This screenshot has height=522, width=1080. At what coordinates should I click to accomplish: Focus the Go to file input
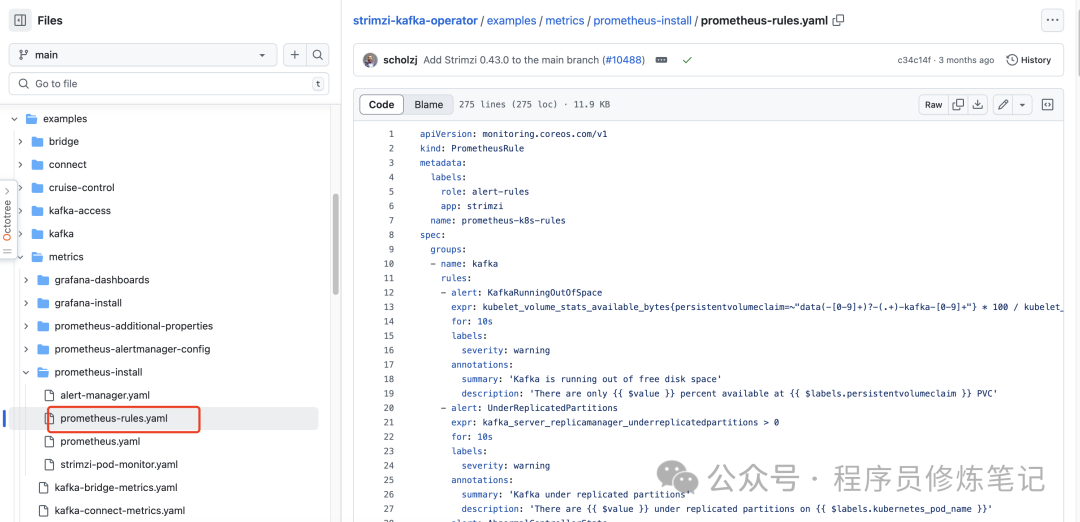169,83
